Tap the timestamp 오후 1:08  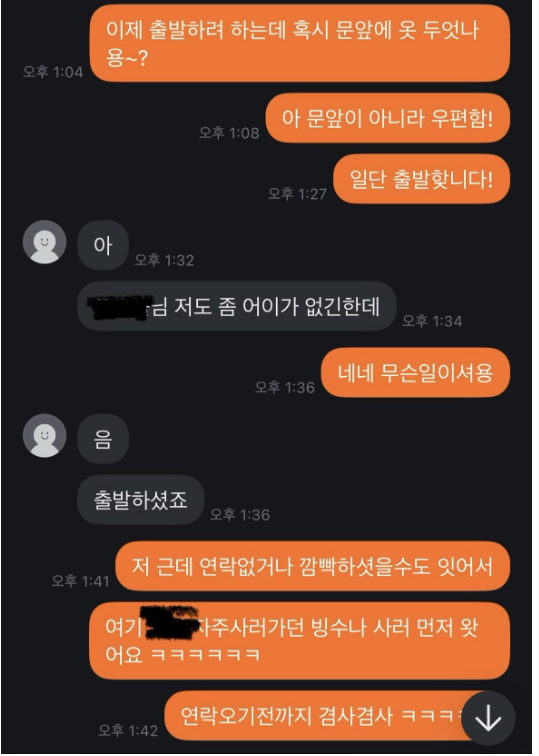click(x=229, y=133)
